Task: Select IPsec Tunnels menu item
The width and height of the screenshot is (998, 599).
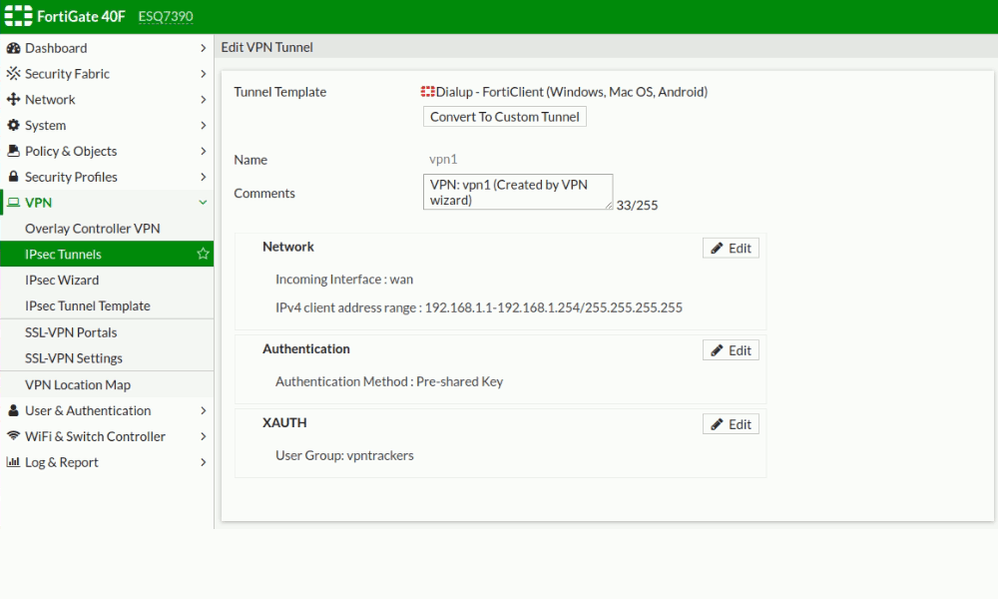Action: (107, 254)
